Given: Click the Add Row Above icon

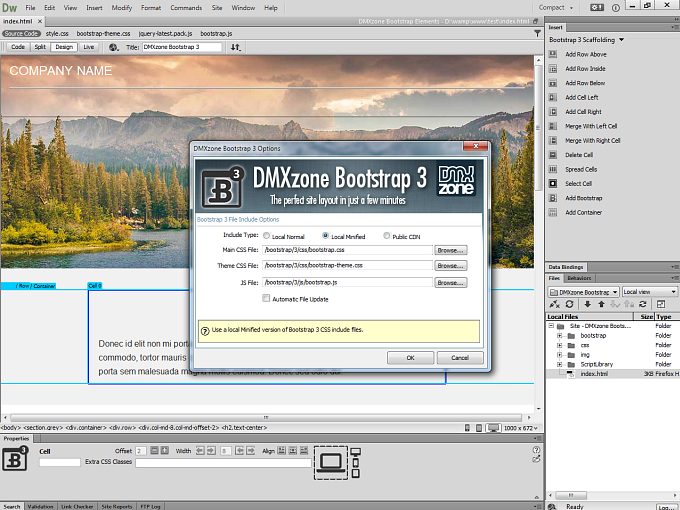Looking at the screenshot, I should tap(553, 54).
